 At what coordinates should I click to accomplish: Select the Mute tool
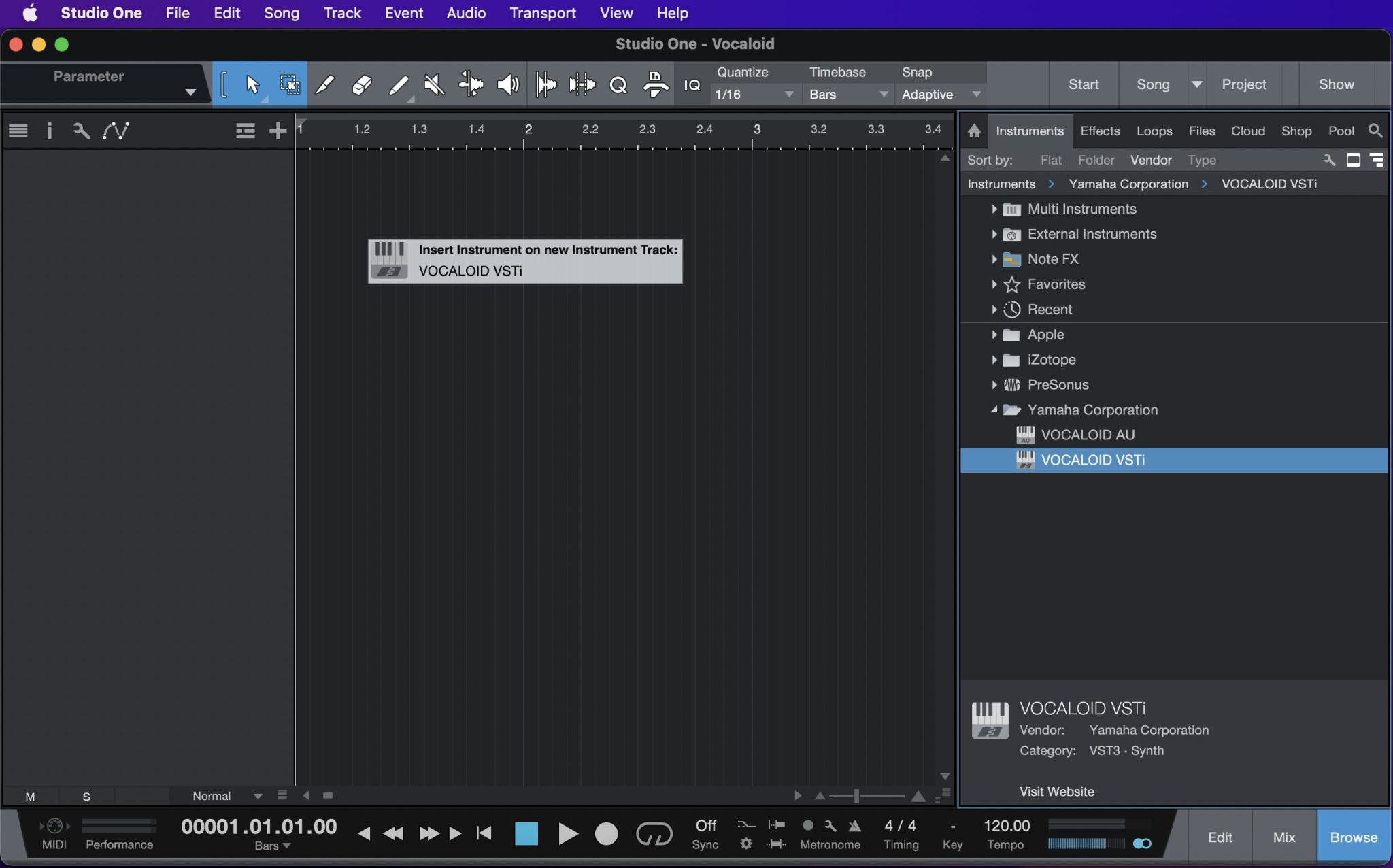[x=434, y=84]
